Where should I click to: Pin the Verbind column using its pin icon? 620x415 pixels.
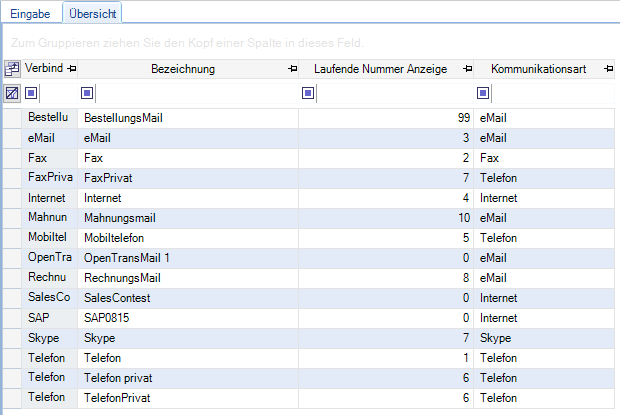(x=71, y=69)
